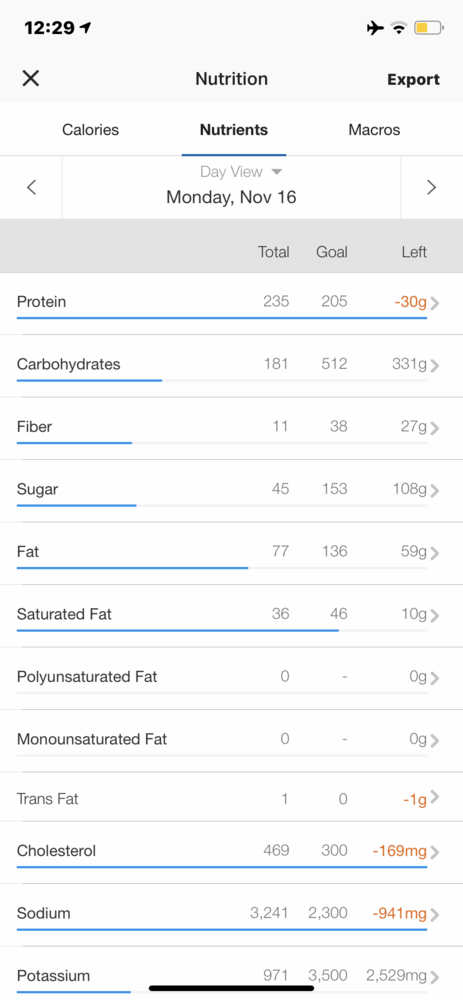Go to previous day arrow
The image size is (463, 1000).
[x=31, y=188]
